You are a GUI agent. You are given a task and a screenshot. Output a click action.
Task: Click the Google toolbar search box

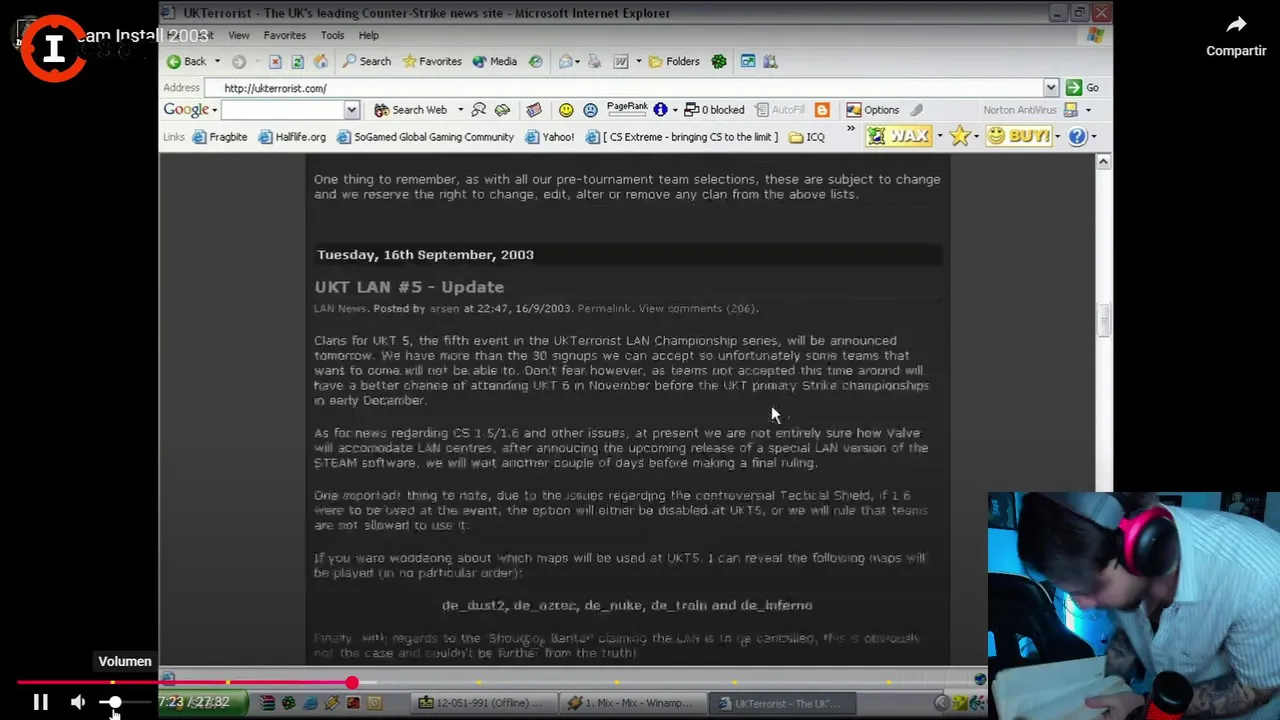tap(282, 110)
